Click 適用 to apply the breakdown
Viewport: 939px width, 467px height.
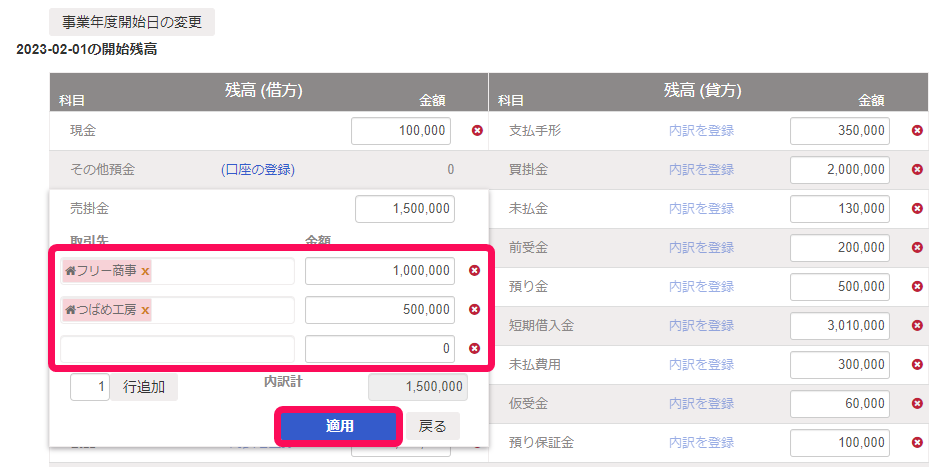338,426
